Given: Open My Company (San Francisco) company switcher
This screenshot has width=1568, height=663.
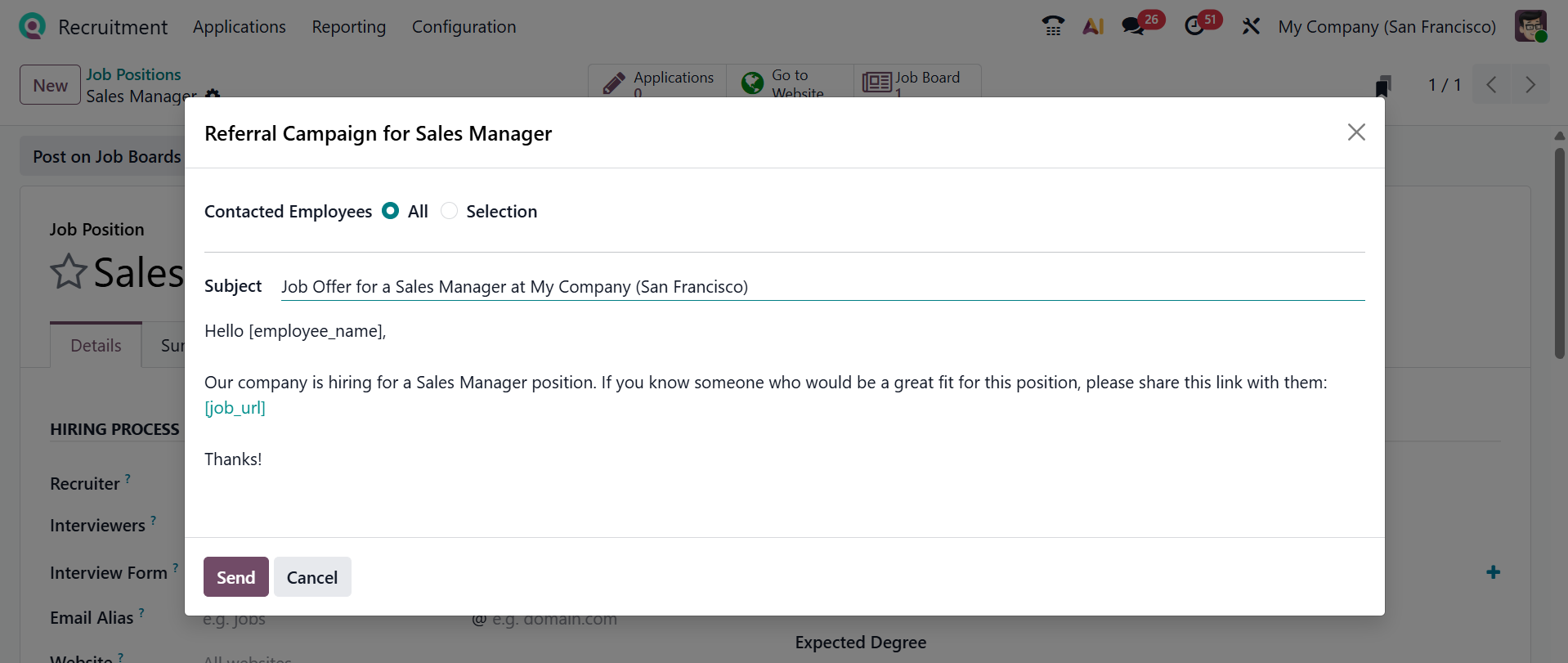Looking at the screenshot, I should point(1387,26).
